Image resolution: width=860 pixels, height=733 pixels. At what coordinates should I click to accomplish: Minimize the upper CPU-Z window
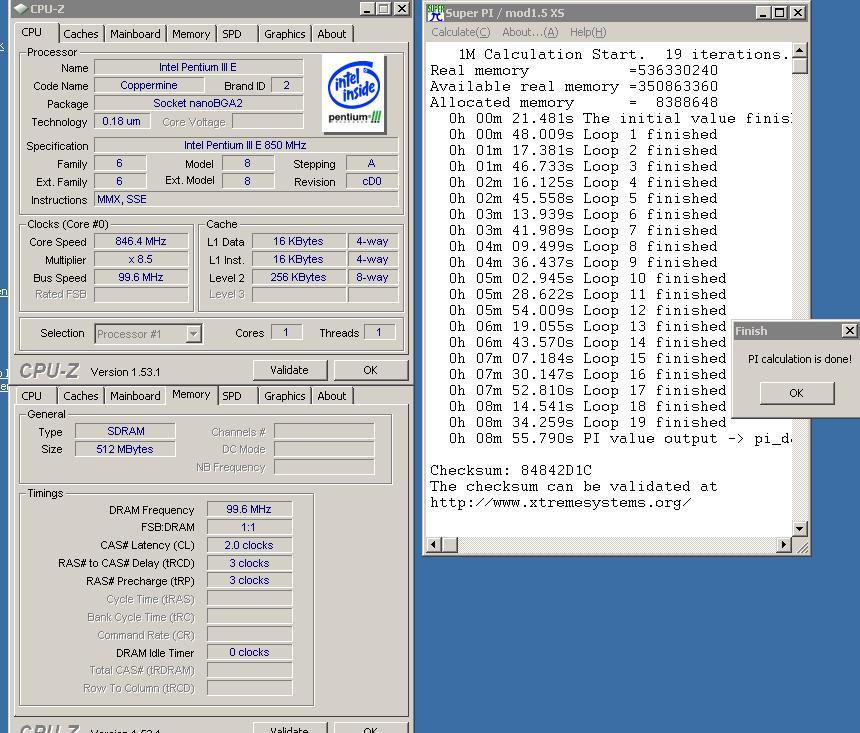[x=367, y=9]
